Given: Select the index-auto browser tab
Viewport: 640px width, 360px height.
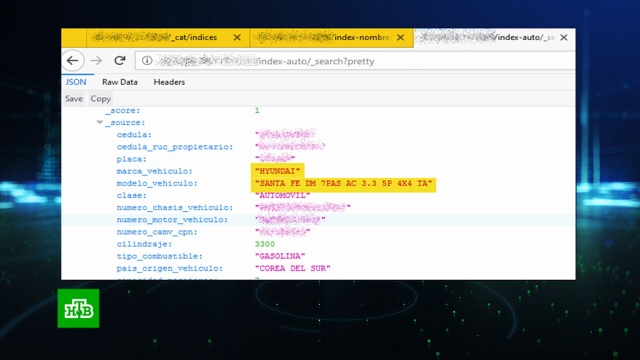Looking at the screenshot, I should coord(494,38).
